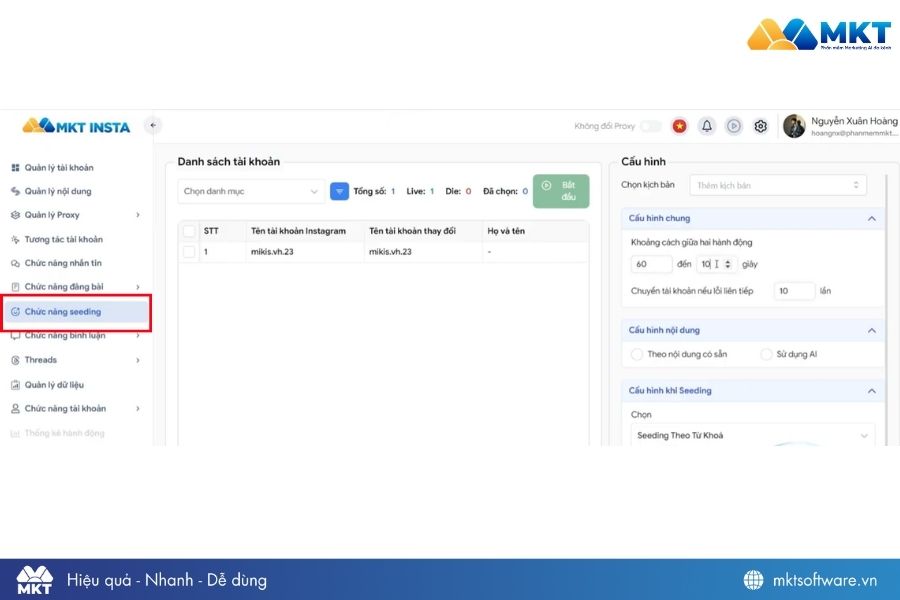Collapse sidebar with the back arrow button
This screenshot has width=900, height=600.
click(x=153, y=125)
